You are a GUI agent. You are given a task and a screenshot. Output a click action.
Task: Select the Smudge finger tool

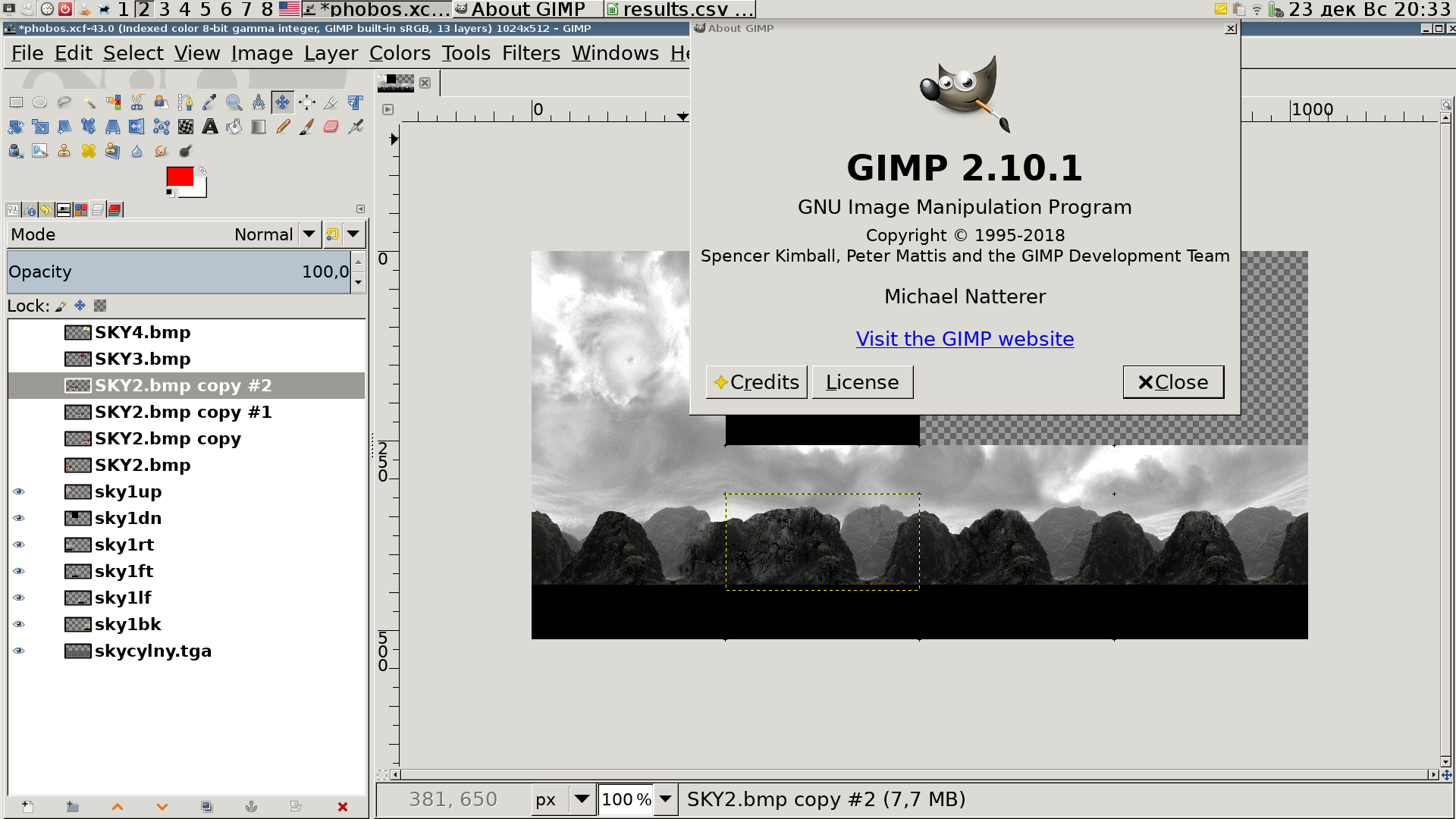(161, 151)
